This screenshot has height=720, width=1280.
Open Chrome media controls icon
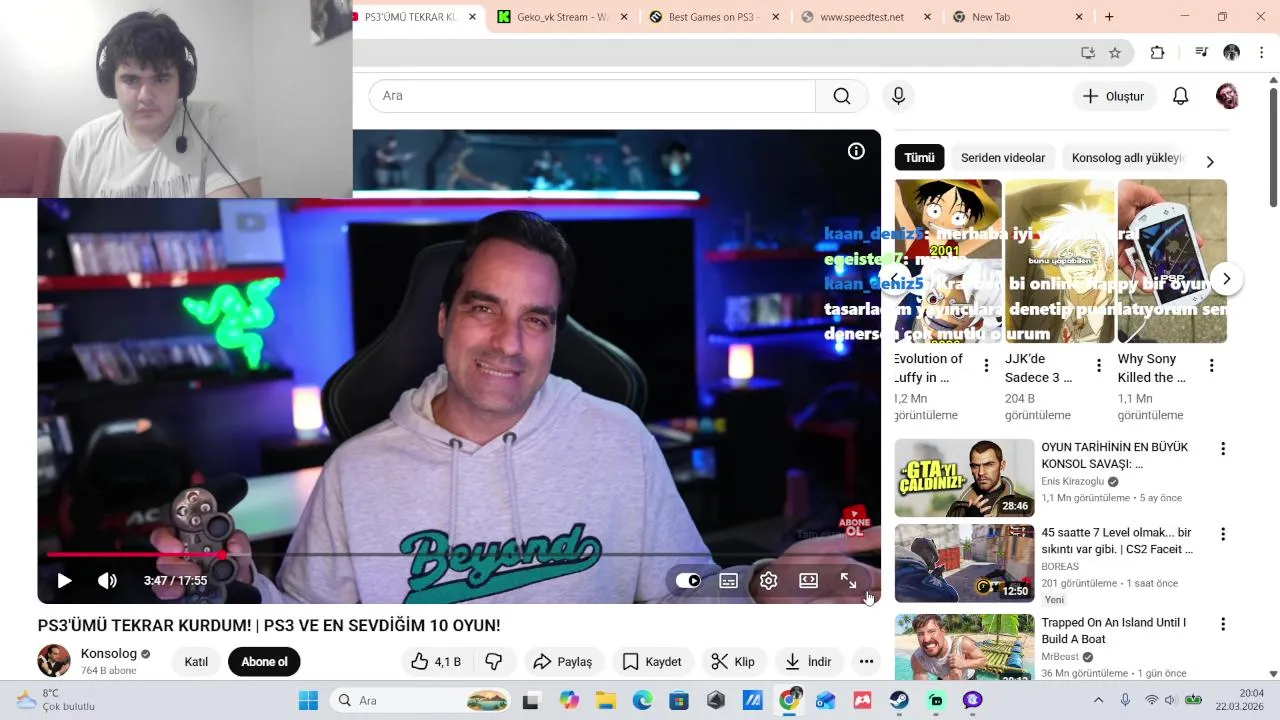[x=1201, y=53]
